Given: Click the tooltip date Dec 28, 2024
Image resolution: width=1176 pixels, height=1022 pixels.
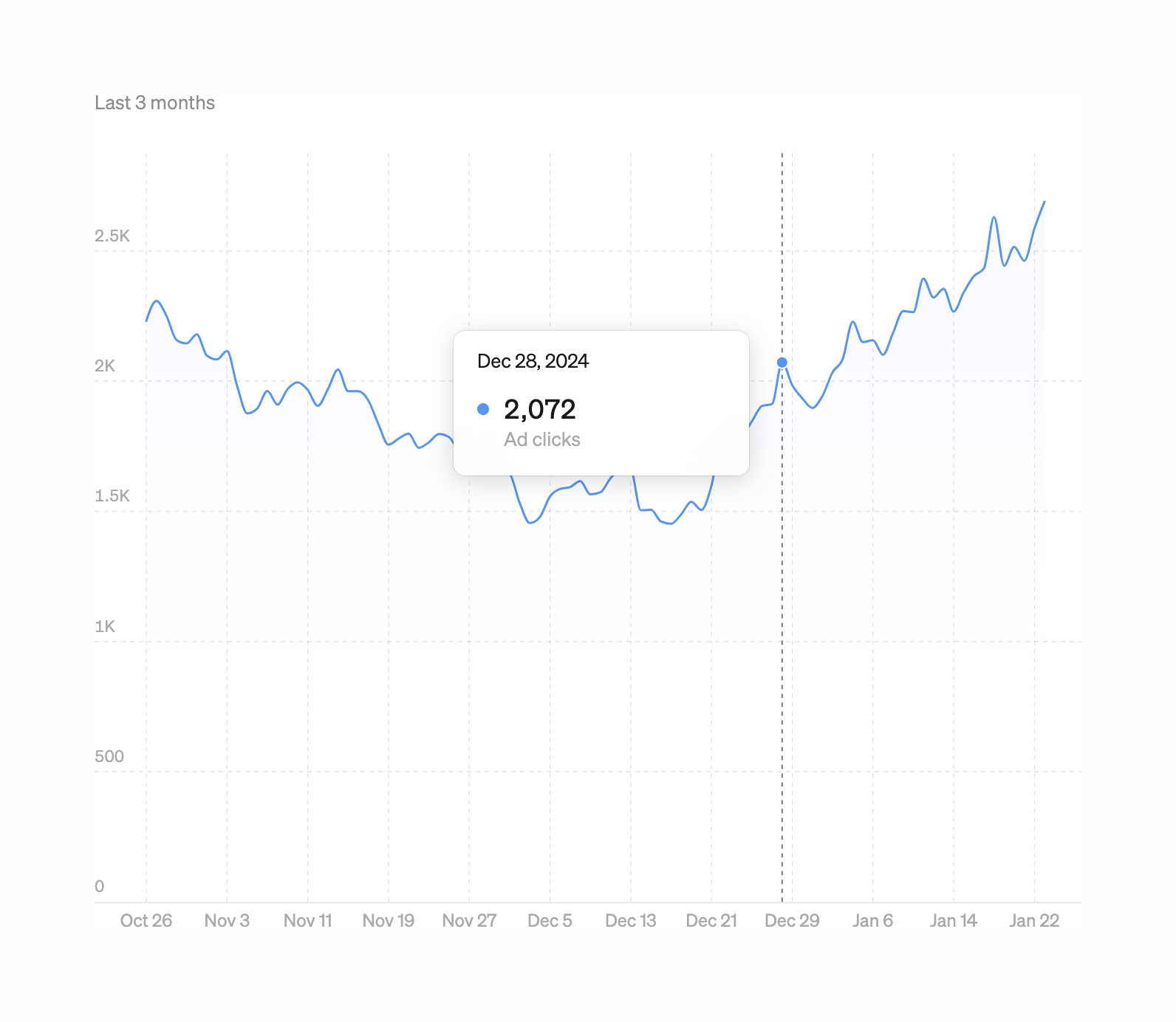Looking at the screenshot, I should (x=533, y=361).
